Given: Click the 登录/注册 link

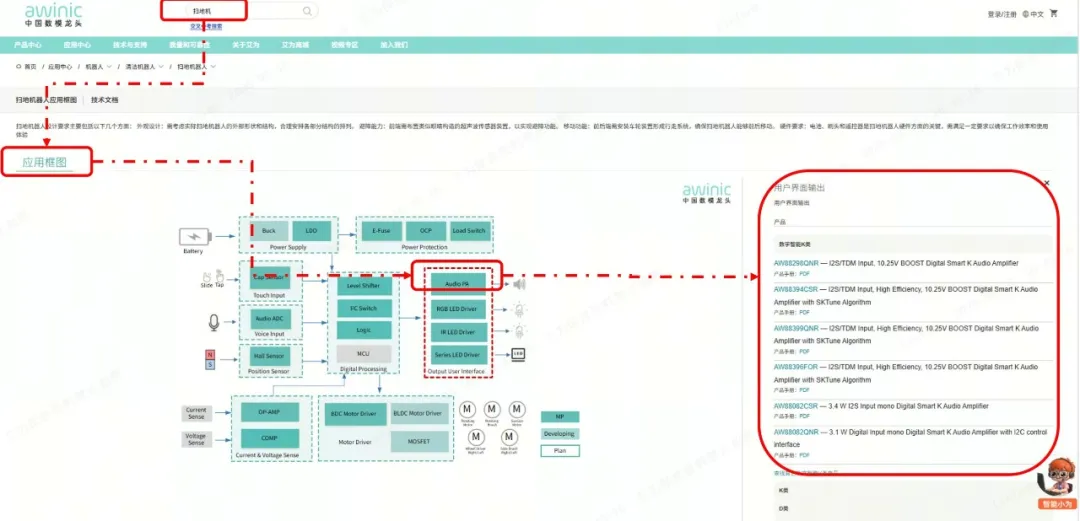Looking at the screenshot, I should click(x=1001, y=14).
